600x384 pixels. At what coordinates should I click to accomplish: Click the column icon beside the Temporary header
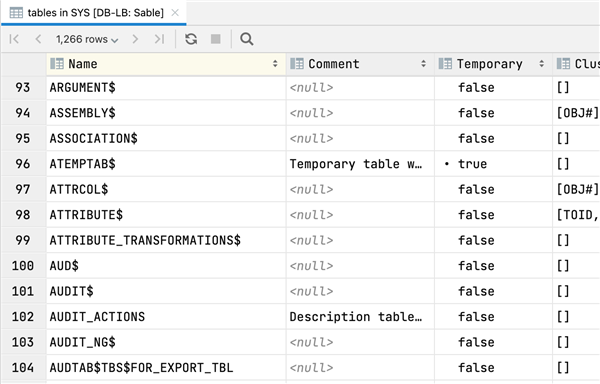click(445, 63)
